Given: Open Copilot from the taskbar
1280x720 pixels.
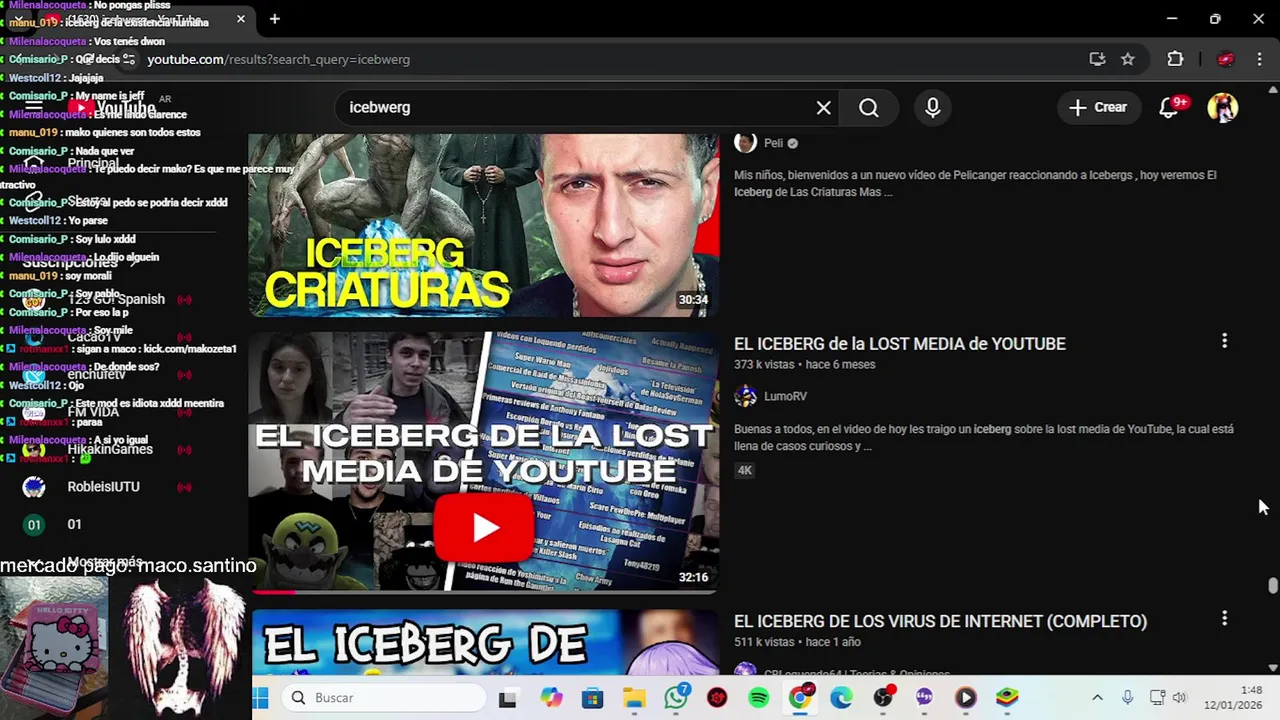Looking at the screenshot, I should coord(551,698).
